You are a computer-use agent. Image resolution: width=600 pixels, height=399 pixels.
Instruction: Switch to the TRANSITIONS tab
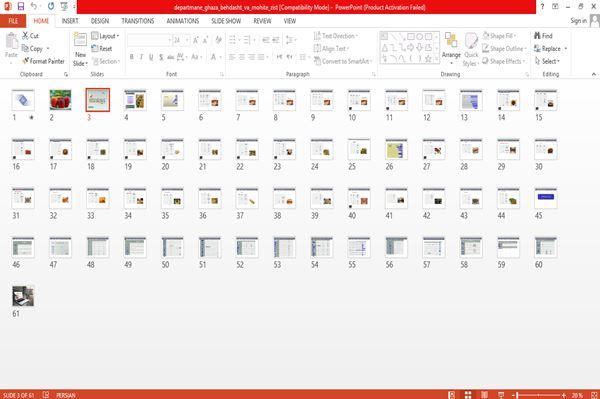click(138, 21)
